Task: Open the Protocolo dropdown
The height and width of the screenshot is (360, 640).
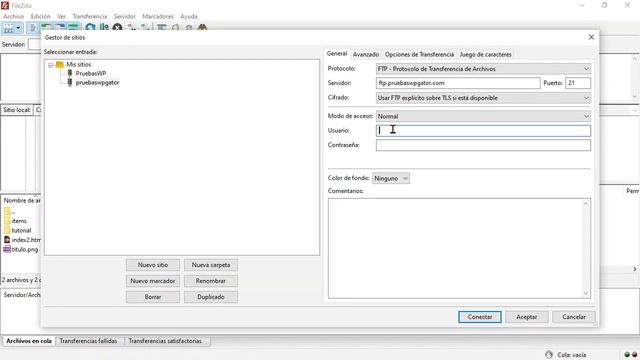Action: point(483,69)
